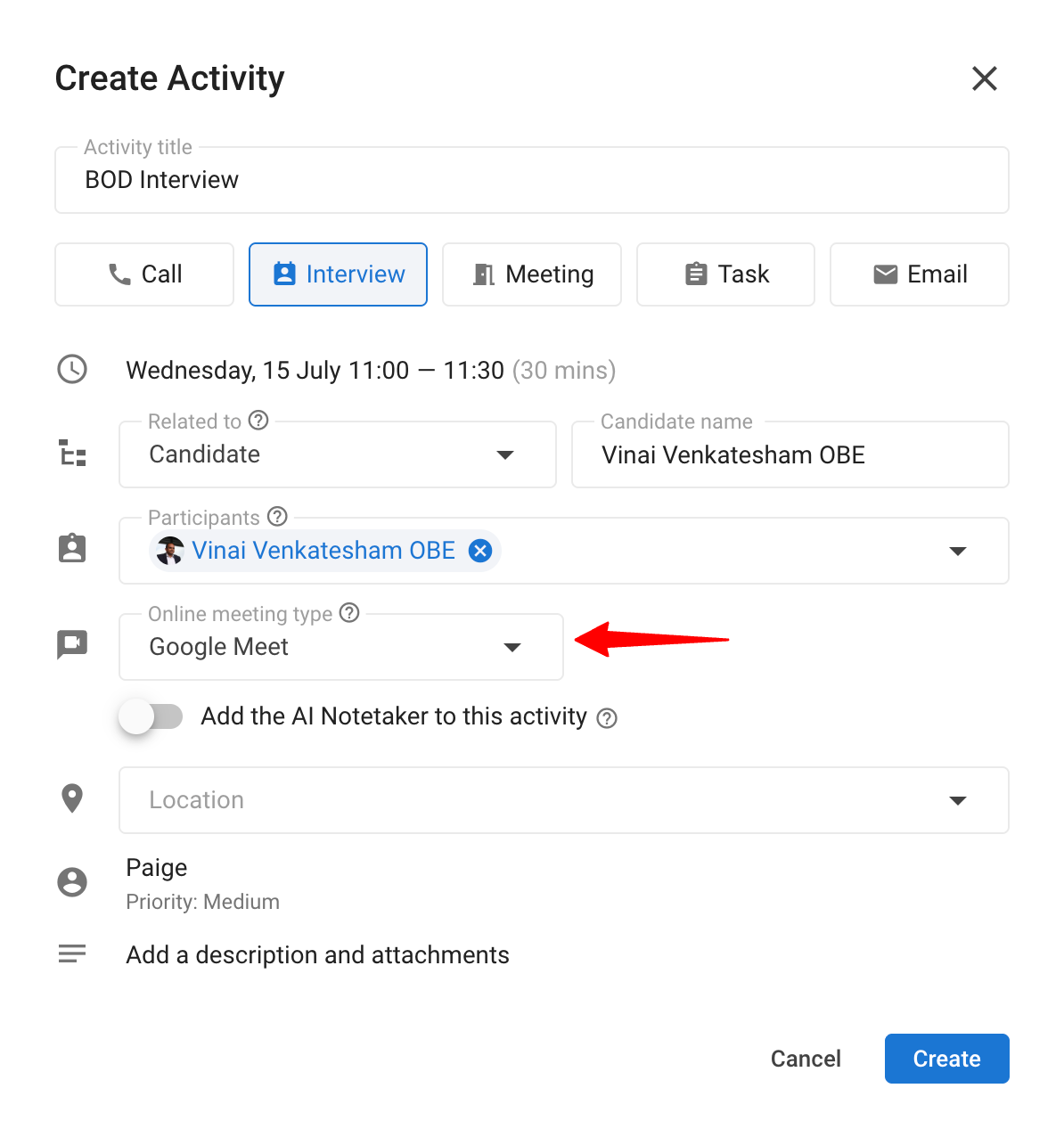Click the video chat icon
Viewport: 1064px width, 1121px height.
pyautogui.click(x=72, y=644)
